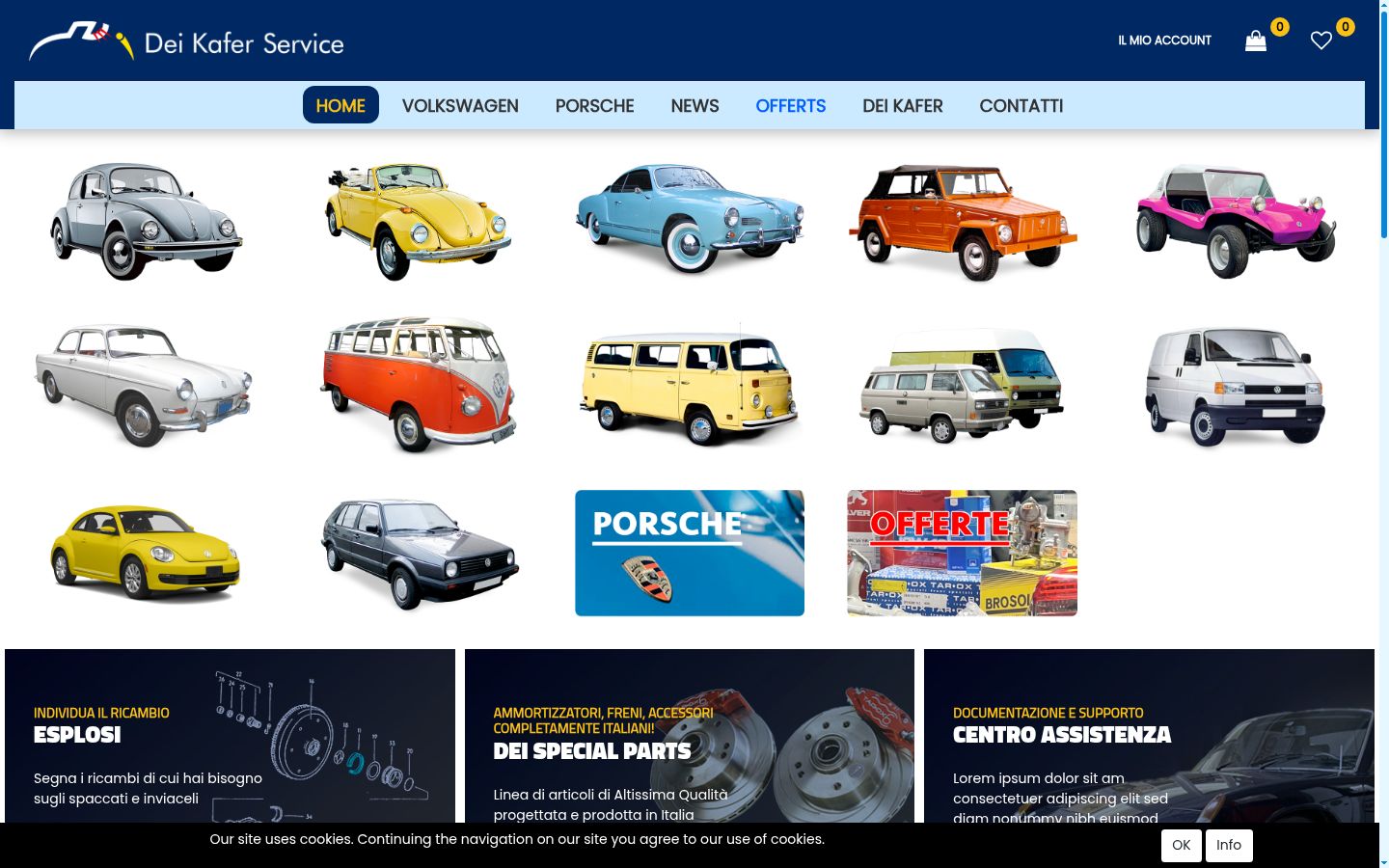This screenshot has height=868, width=1389.
Task: Select the red split-window T1 bus
Action: click(x=418, y=385)
